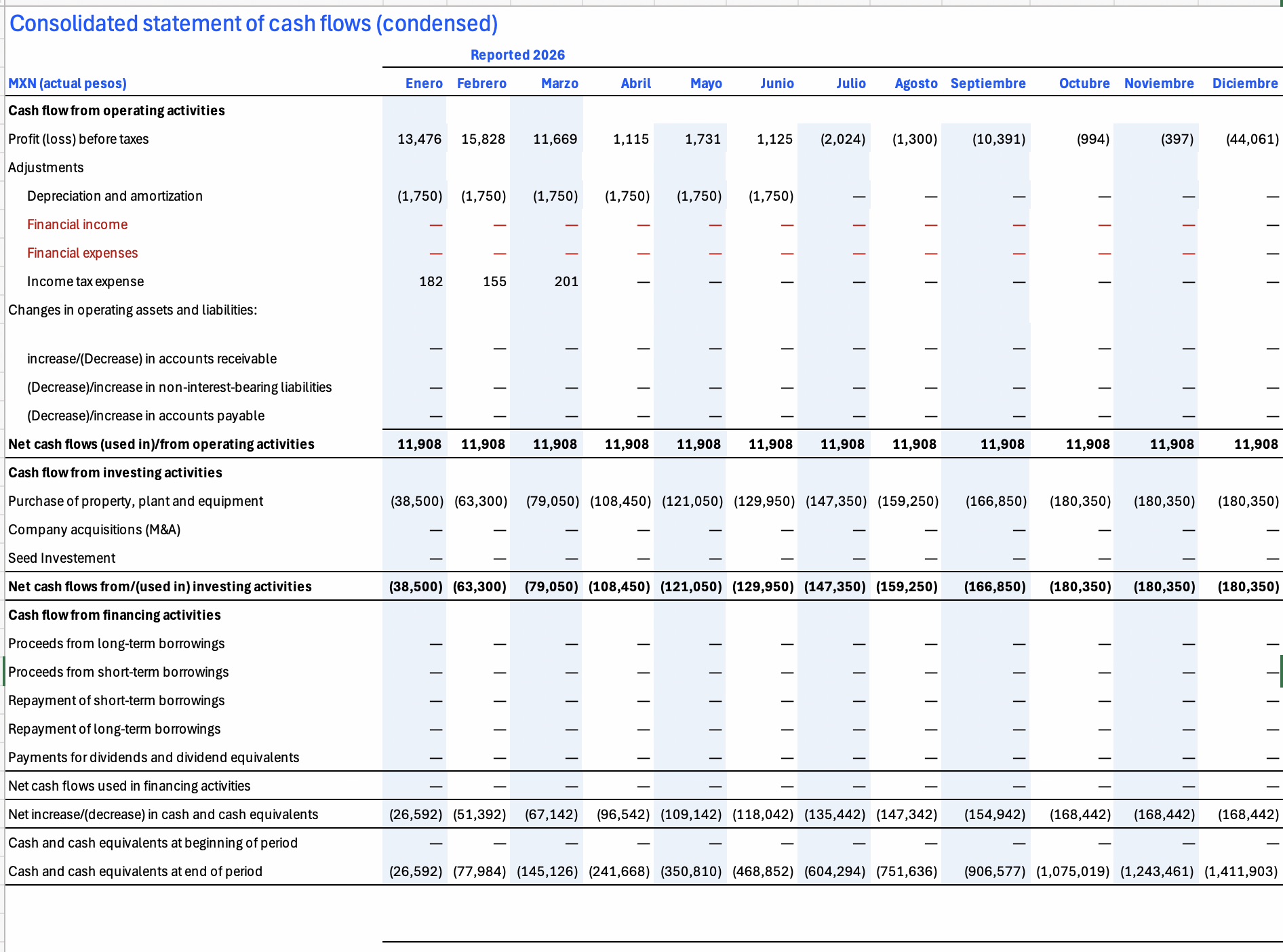
Task: Select 'Proceeds from short-term borrowings' label
Action: tap(119, 672)
